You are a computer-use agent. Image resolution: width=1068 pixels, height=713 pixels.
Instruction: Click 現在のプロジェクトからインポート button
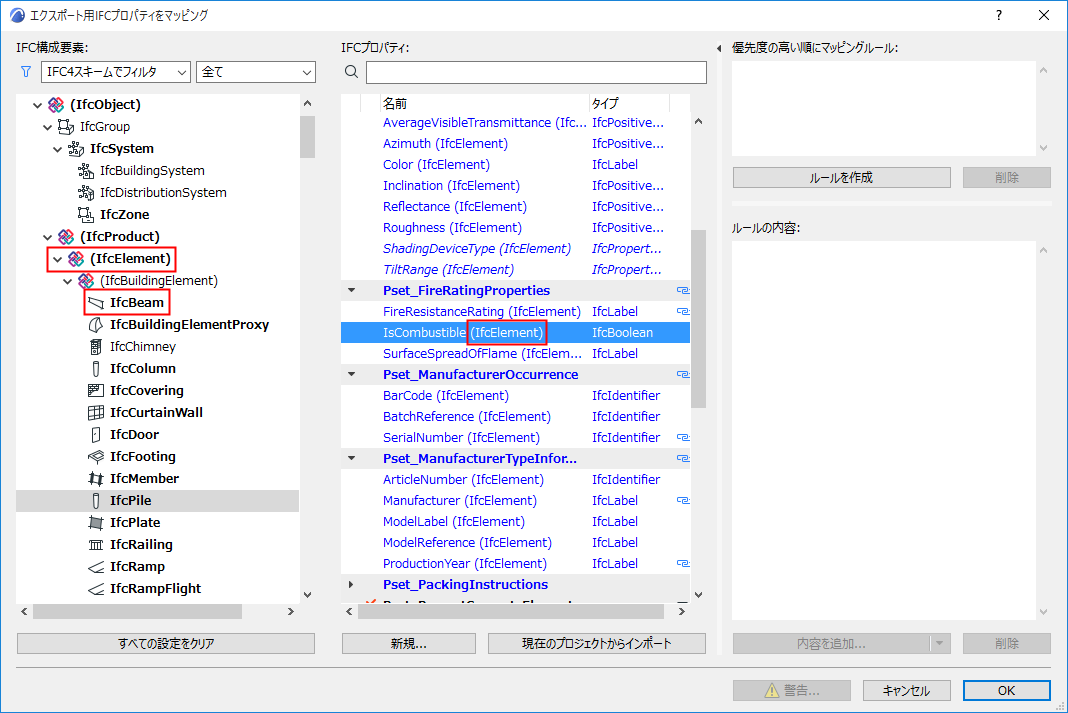(x=597, y=644)
